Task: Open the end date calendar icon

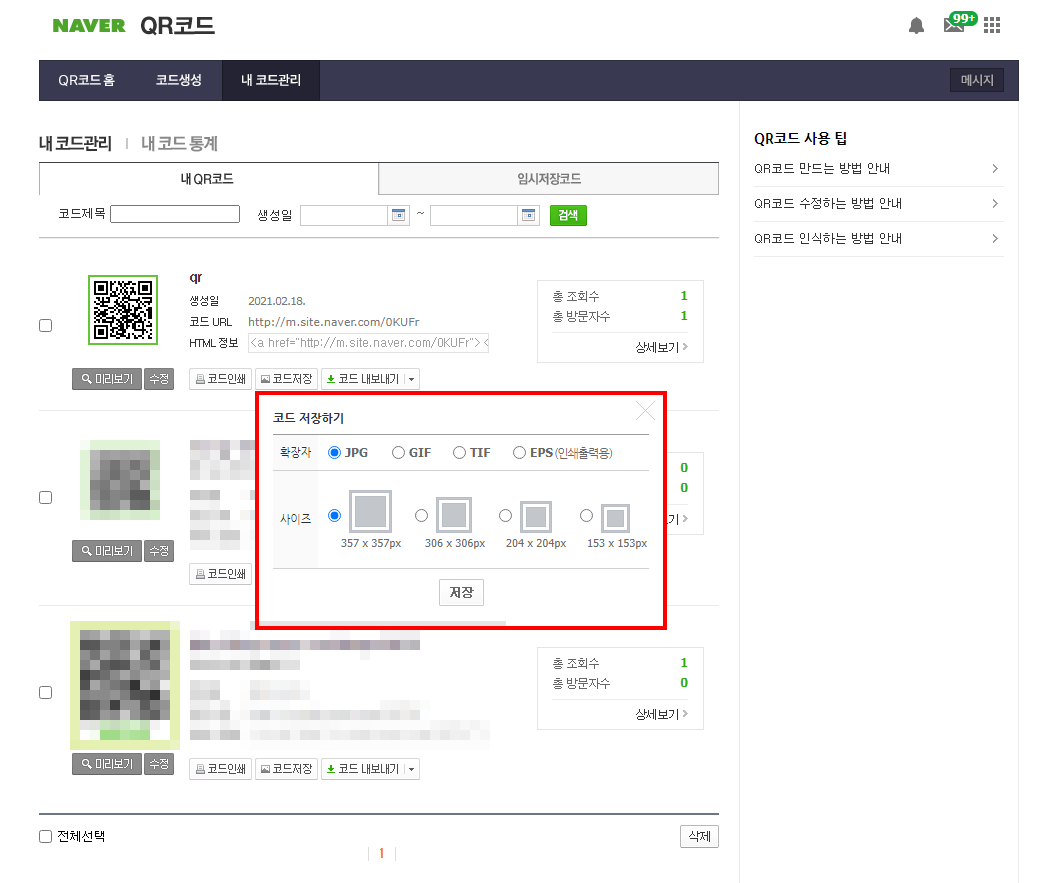Action: 528,215
